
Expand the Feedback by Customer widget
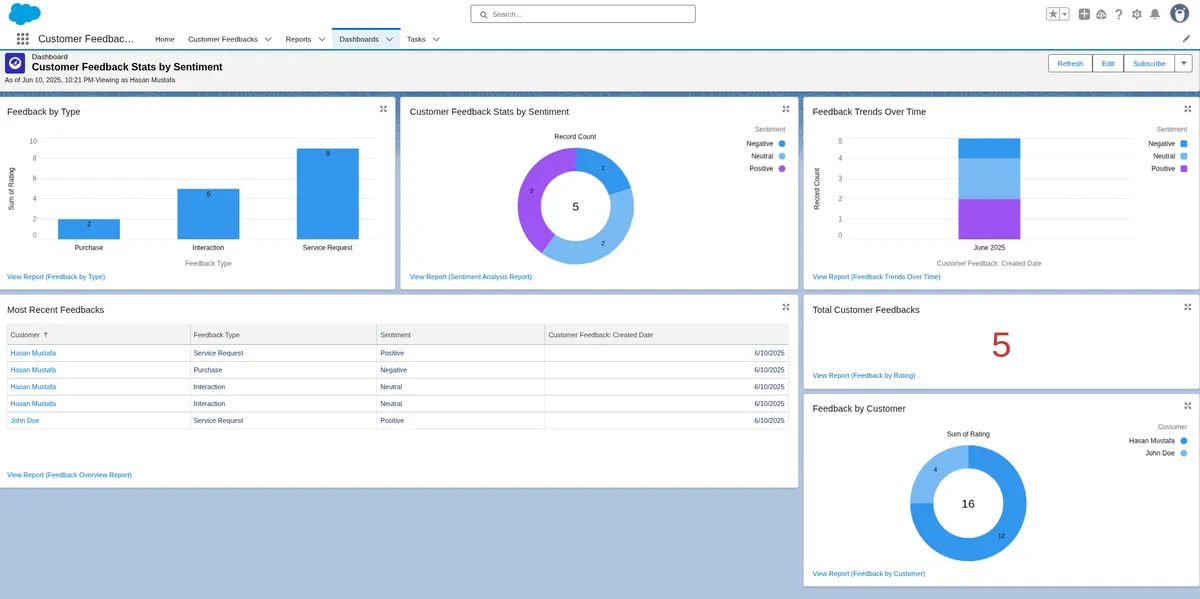click(1188, 406)
